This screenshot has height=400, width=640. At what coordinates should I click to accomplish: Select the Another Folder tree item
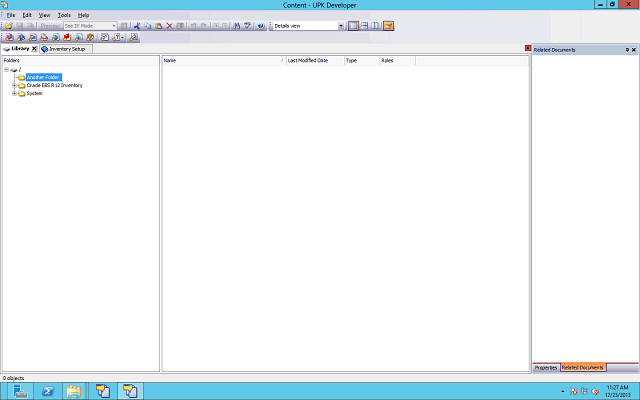[43, 77]
